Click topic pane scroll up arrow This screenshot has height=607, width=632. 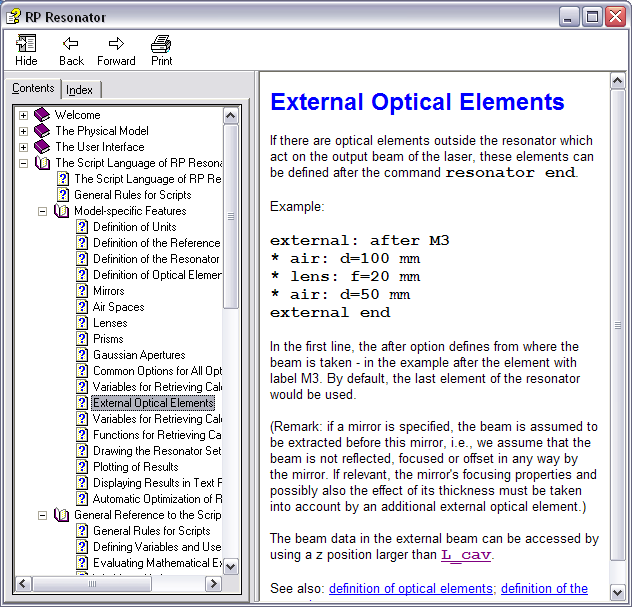coord(617,81)
